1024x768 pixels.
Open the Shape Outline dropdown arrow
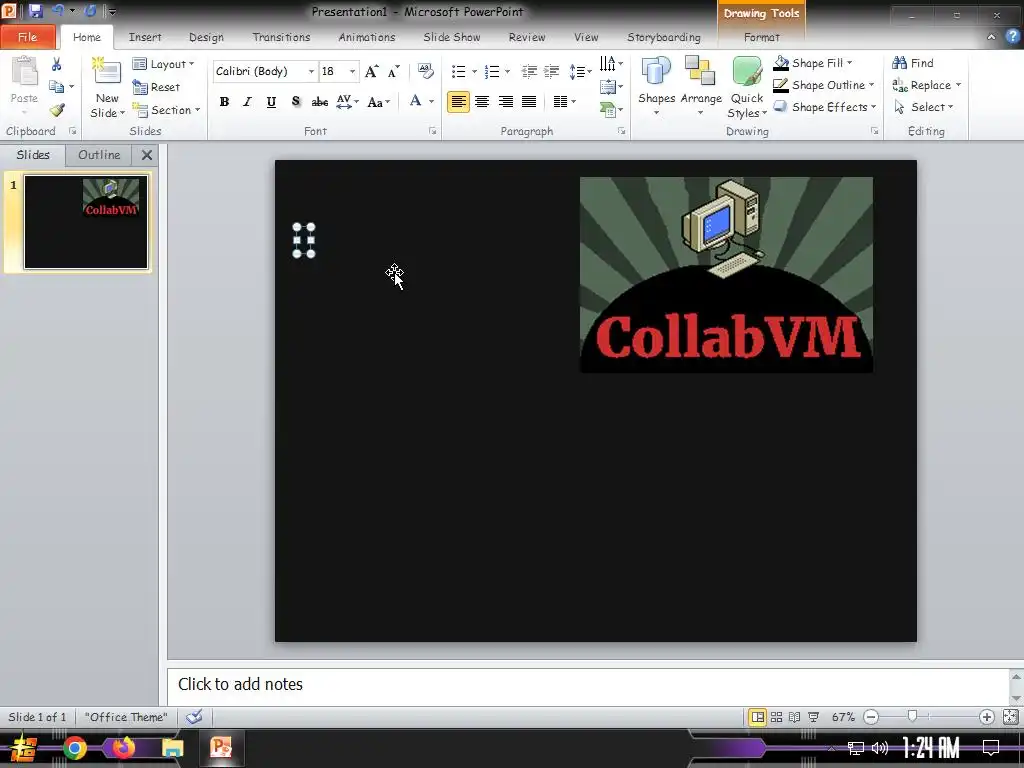pos(871,85)
